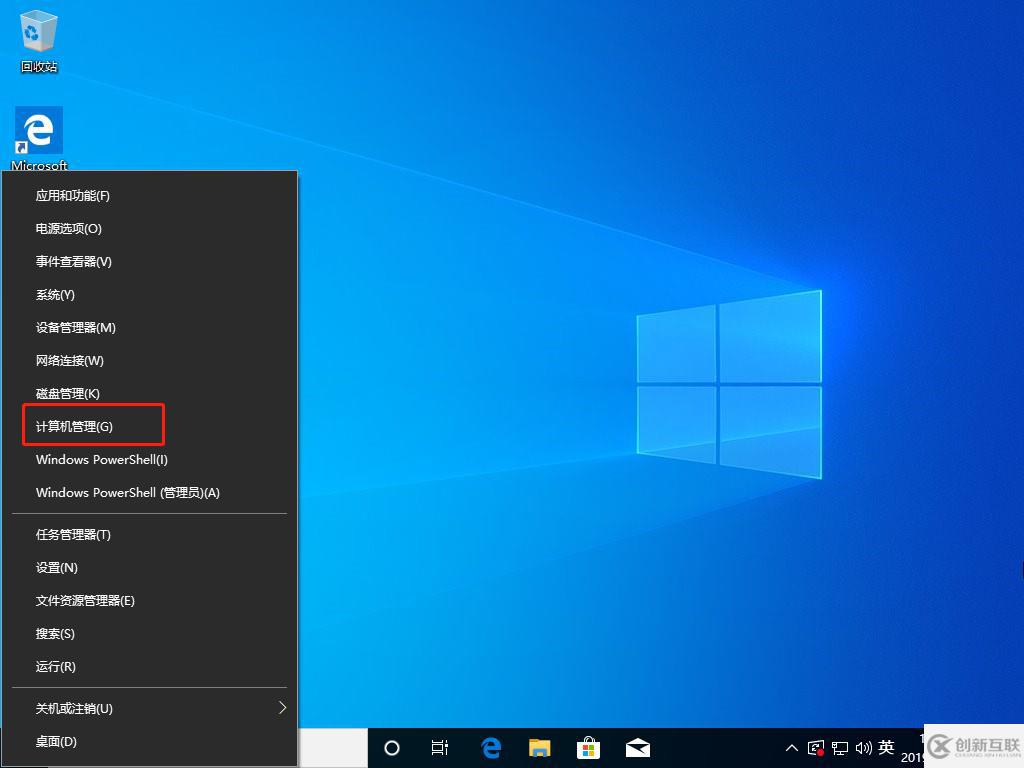Open Microsoft Store from the taskbar
The image size is (1024, 768).
588,748
